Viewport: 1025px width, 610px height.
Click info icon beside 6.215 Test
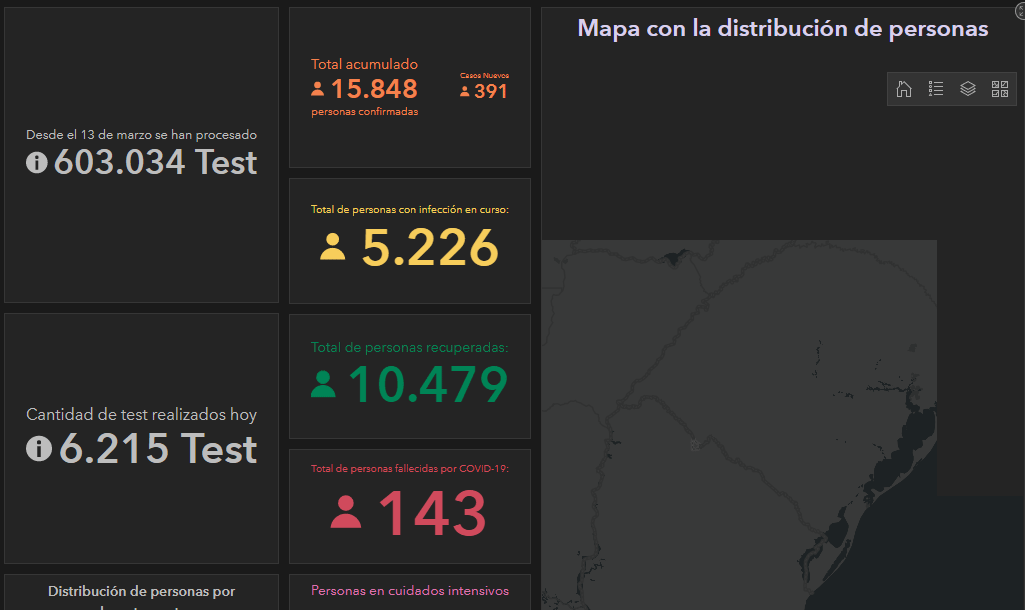click(38, 450)
